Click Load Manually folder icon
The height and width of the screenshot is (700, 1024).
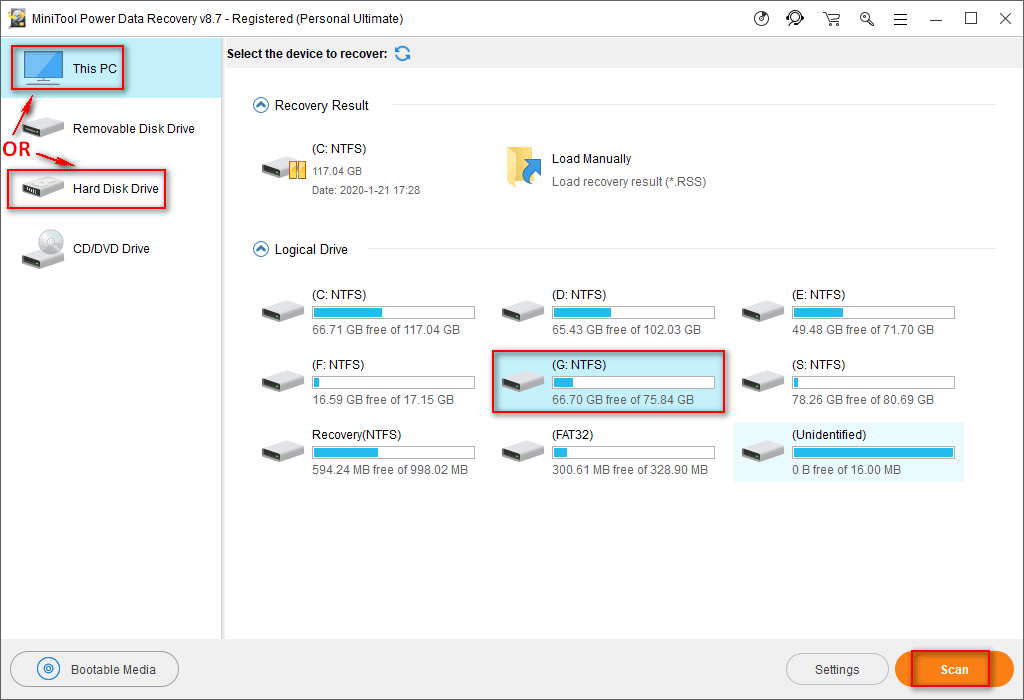(x=521, y=167)
